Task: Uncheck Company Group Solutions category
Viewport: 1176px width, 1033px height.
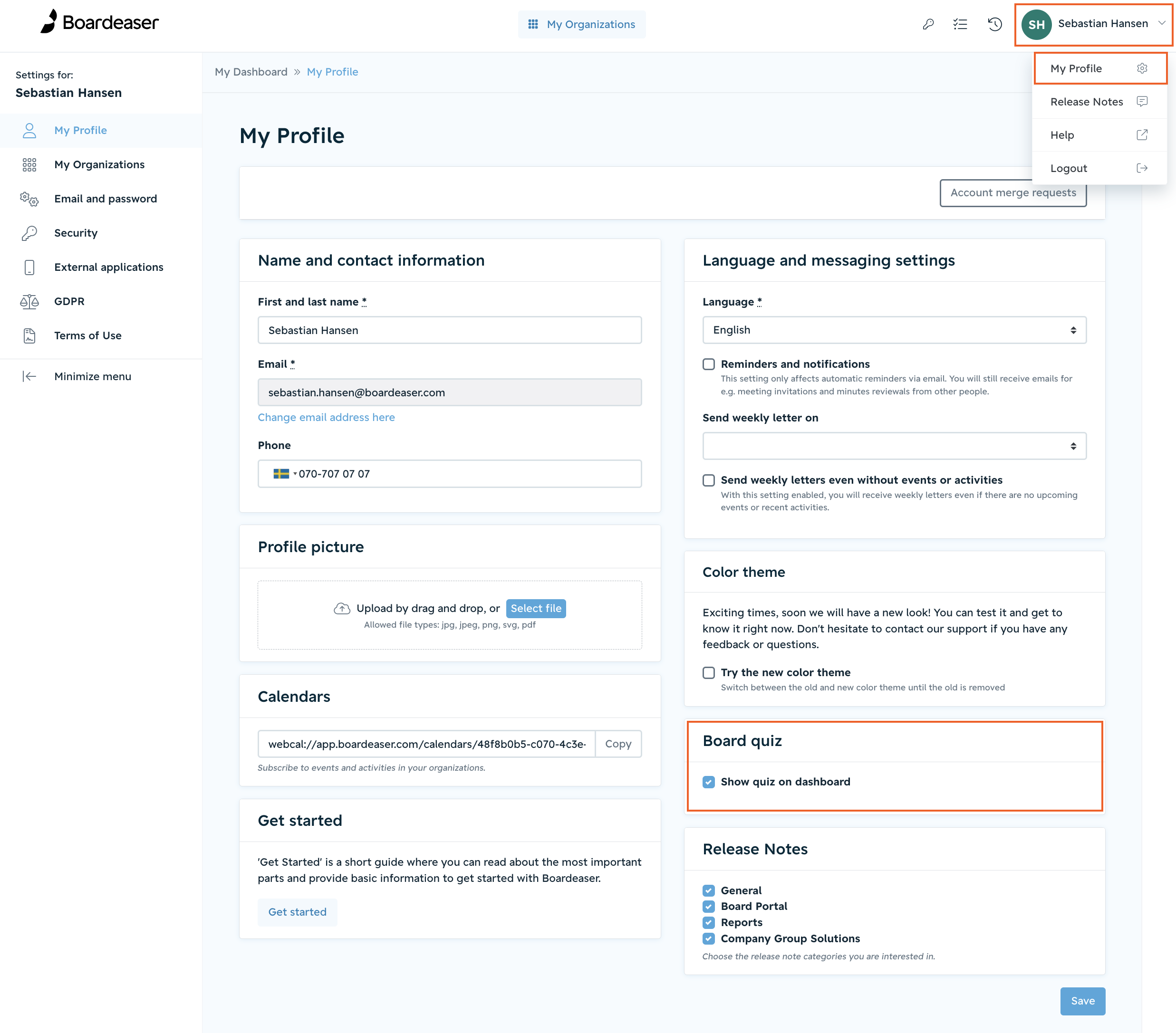Action: [x=708, y=938]
